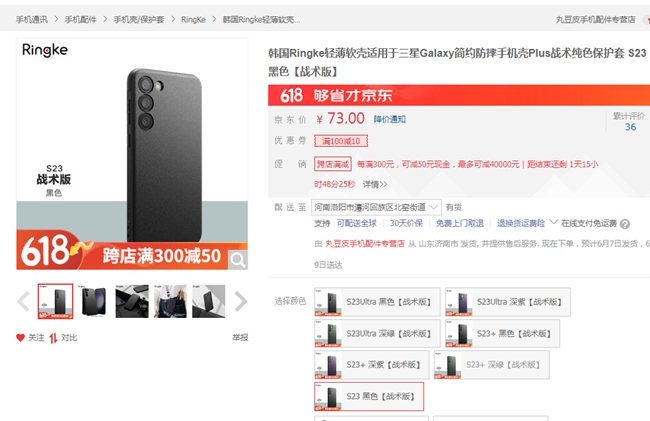This screenshot has height=421, width=650.
Task: Expand promotion details via 详情 link
Action: pyautogui.click(x=374, y=184)
